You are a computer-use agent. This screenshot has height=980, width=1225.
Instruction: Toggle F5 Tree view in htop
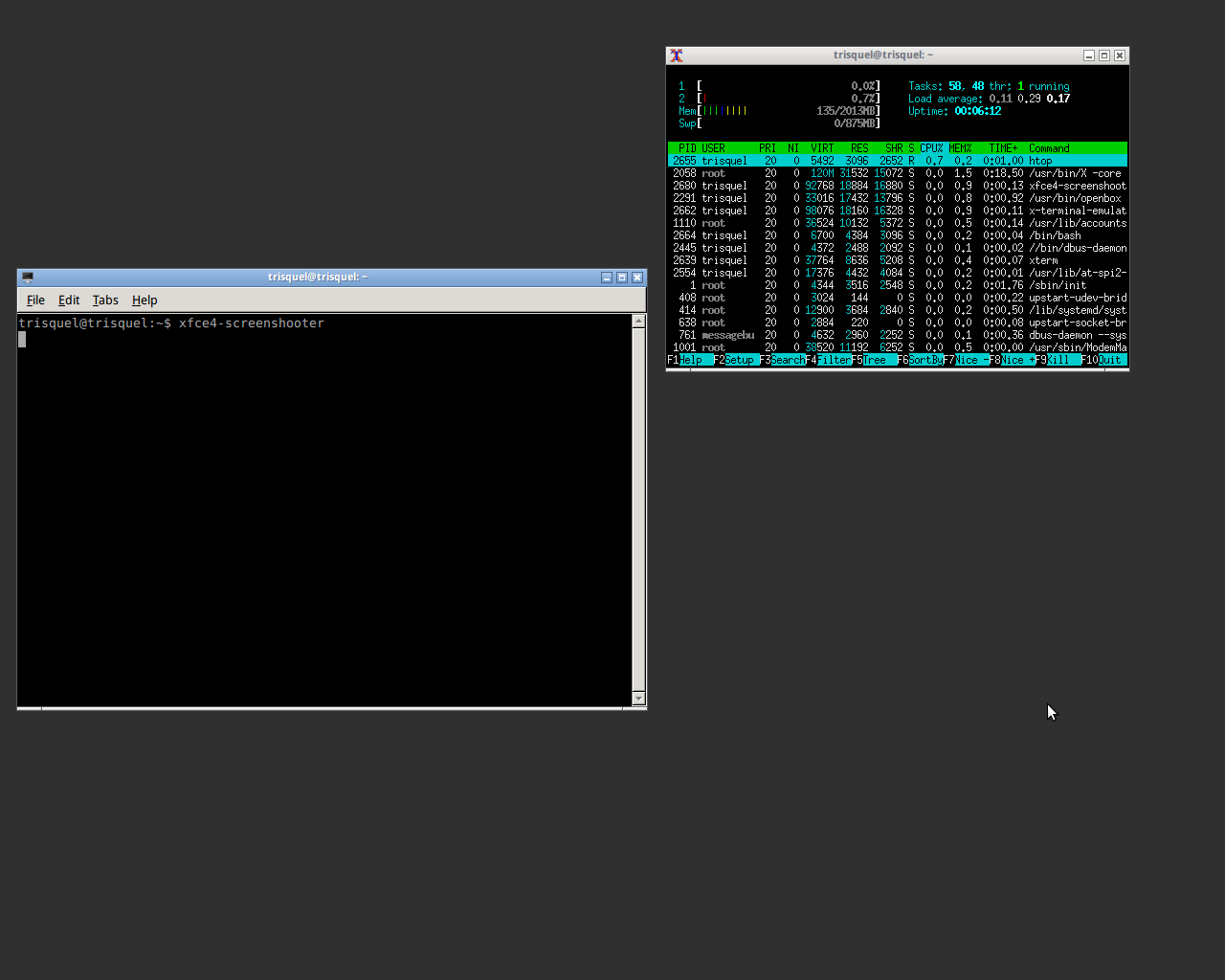click(874, 360)
